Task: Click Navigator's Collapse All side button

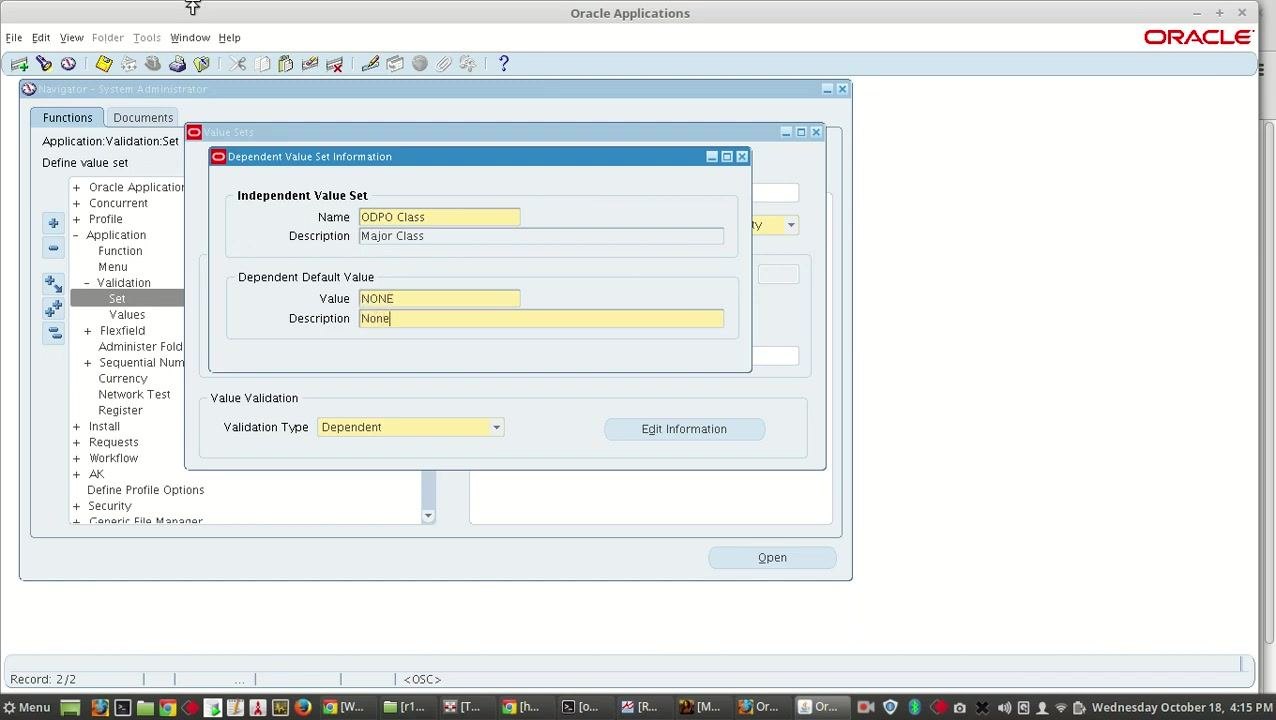Action: [x=54, y=333]
